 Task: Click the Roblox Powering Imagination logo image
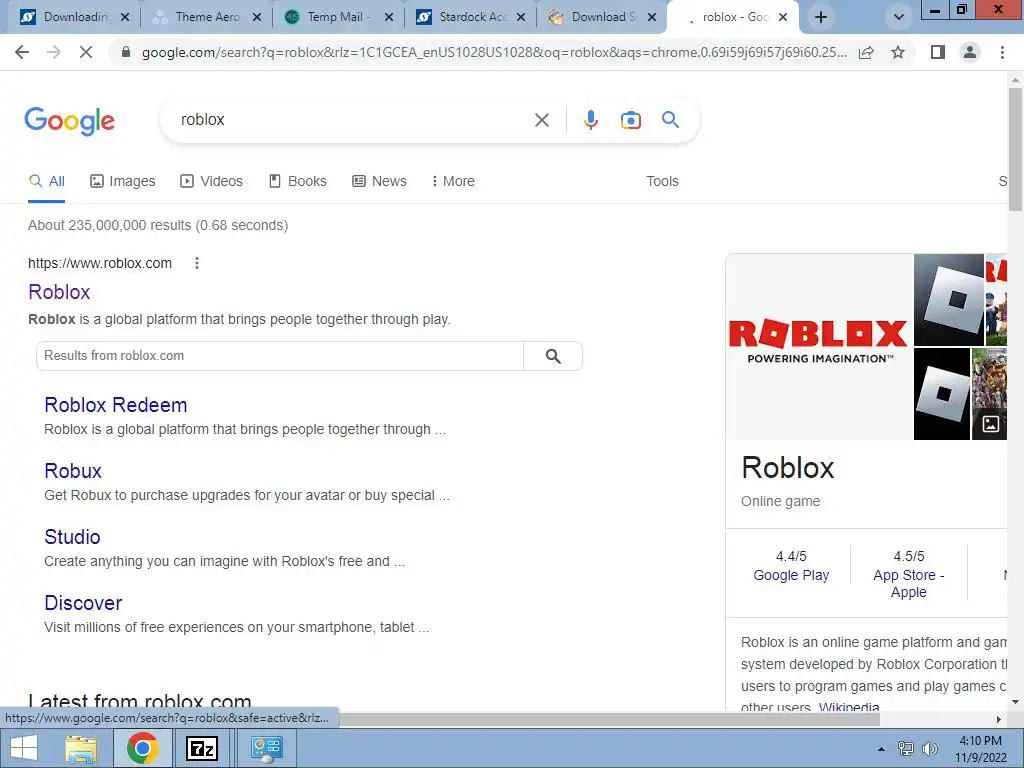coord(819,346)
